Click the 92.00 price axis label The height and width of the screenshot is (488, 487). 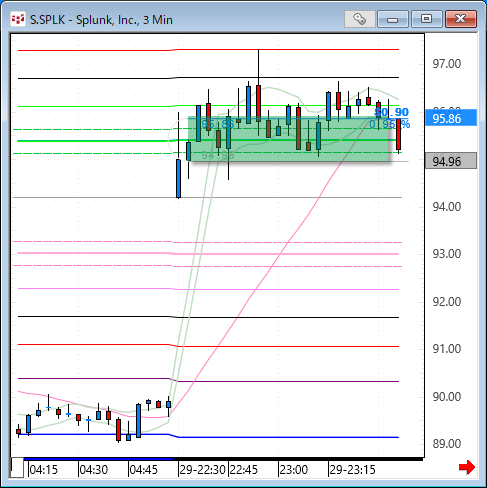click(447, 302)
